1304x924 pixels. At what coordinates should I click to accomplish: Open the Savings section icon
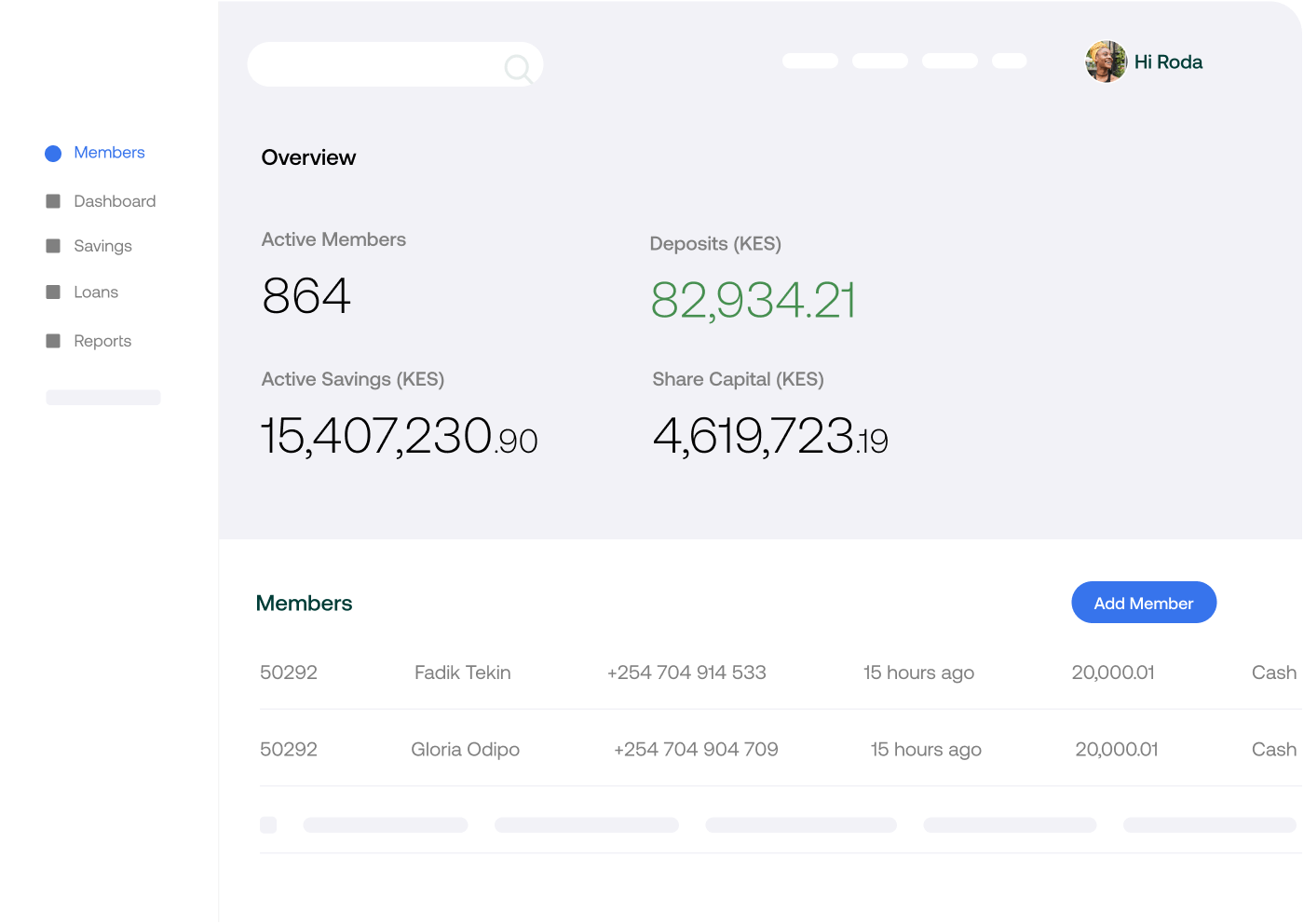coord(54,245)
